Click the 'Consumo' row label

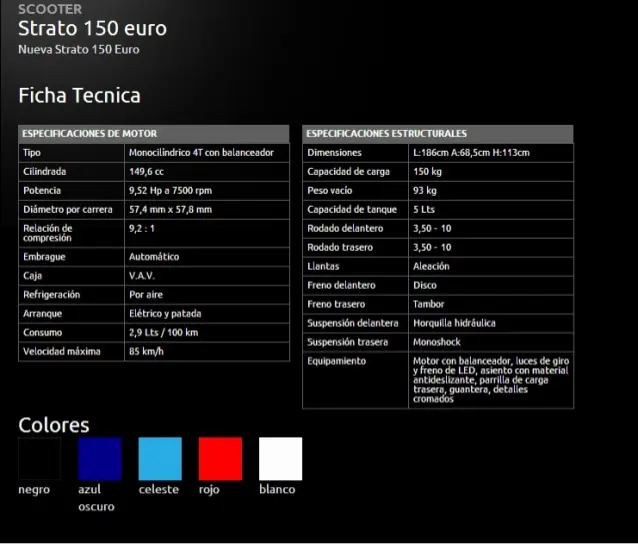point(42,332)
